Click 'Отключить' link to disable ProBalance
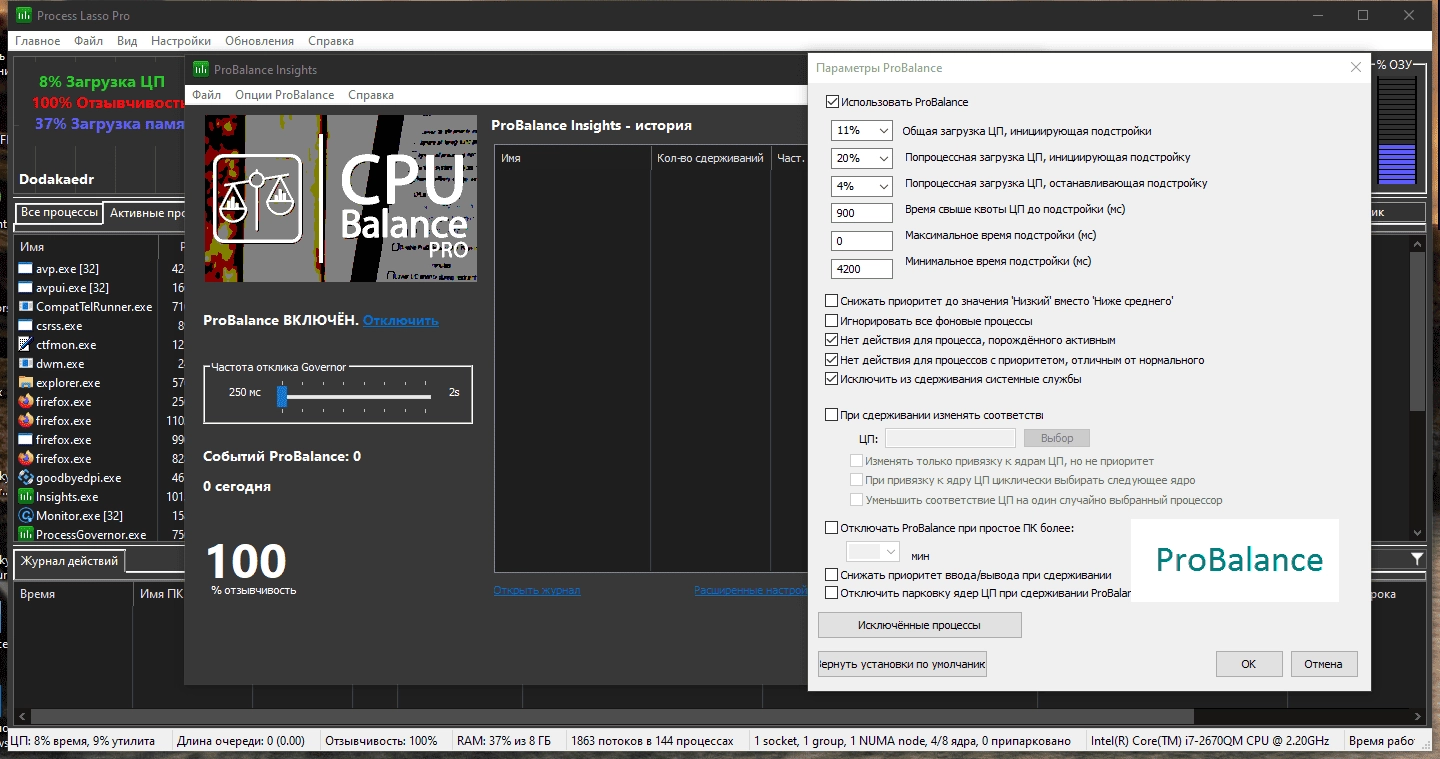 tap(400, 321)
